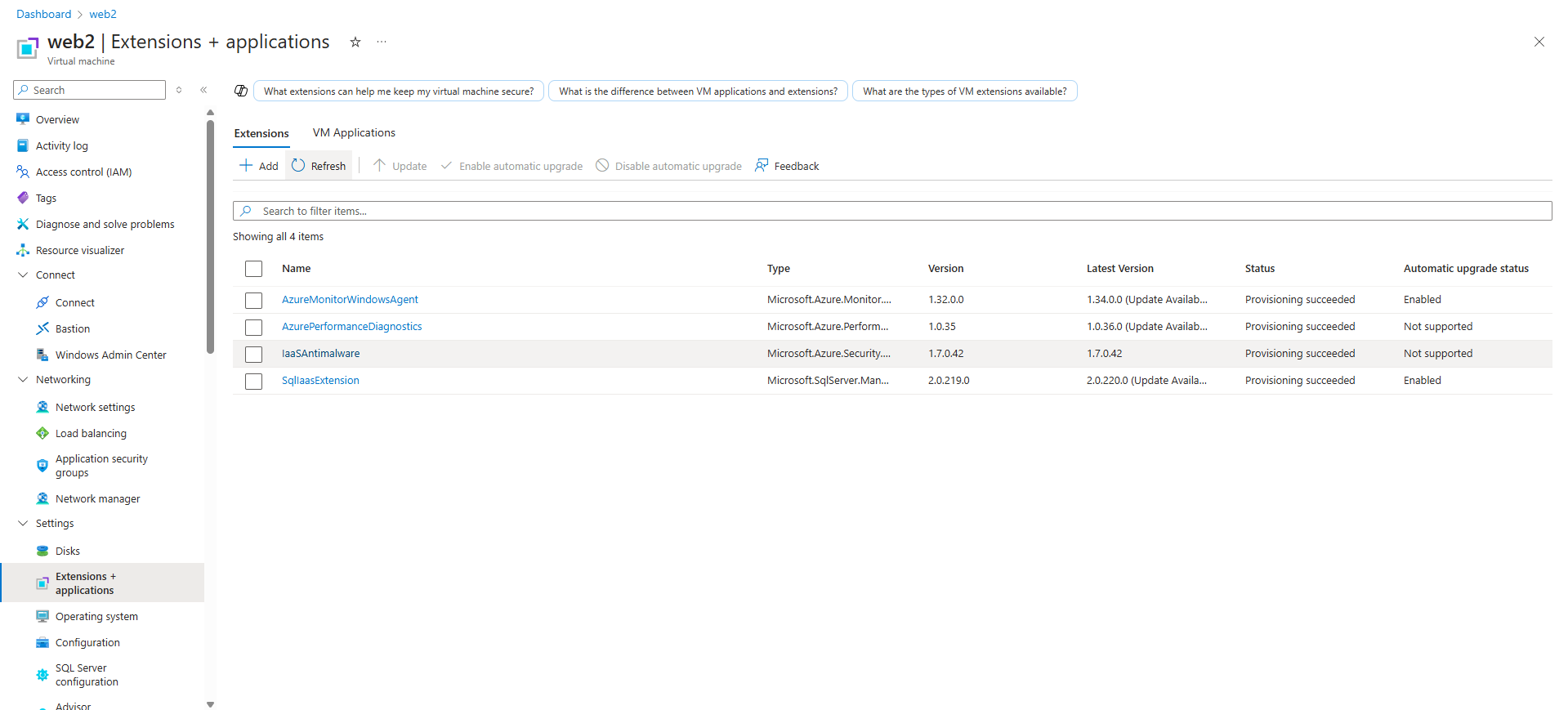Open Diagnose and solve problems icon
Image resolution: width=1568 pixels, height=710 pixels.
(x=23, y=224)
